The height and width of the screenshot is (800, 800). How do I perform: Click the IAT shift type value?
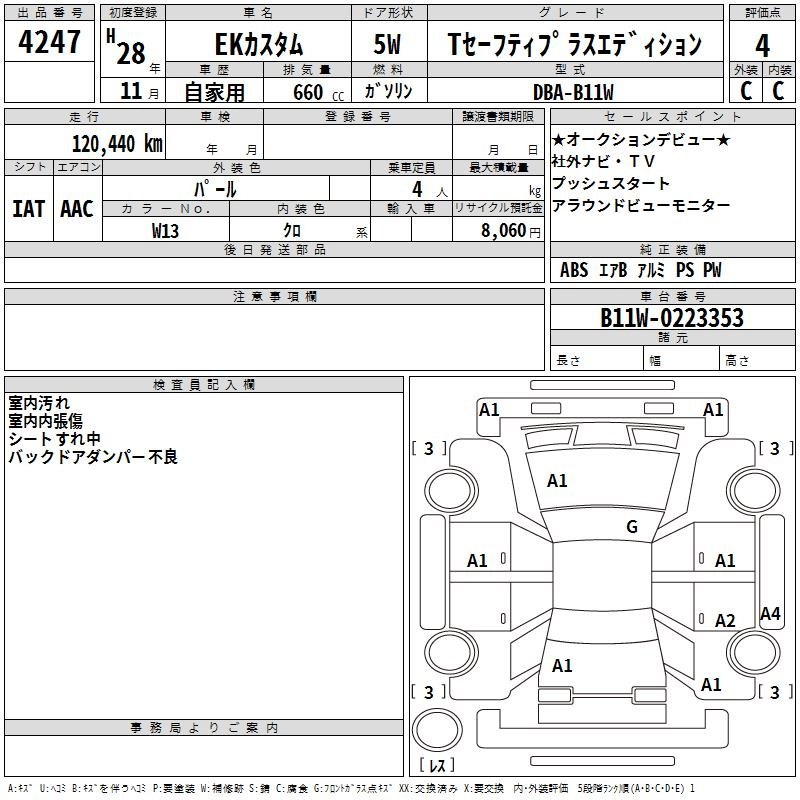pos(30,209)
